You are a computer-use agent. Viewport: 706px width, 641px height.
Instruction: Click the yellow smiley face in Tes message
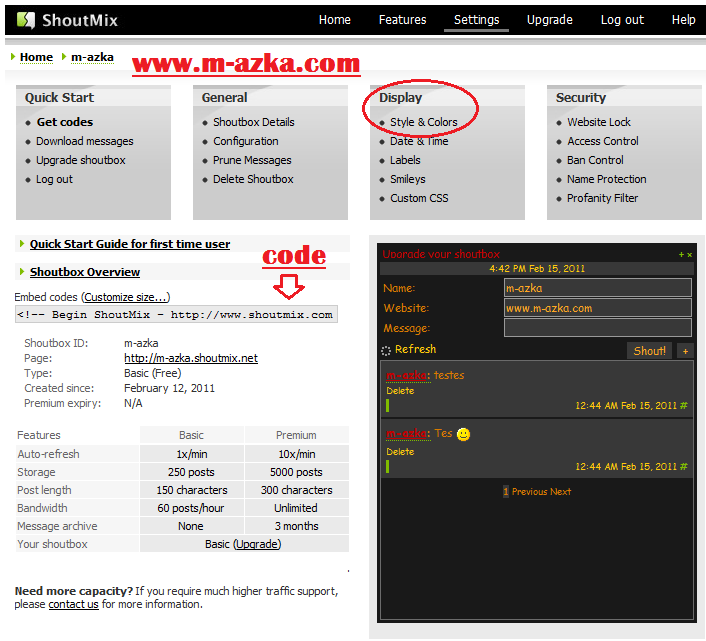pos(463,434)
